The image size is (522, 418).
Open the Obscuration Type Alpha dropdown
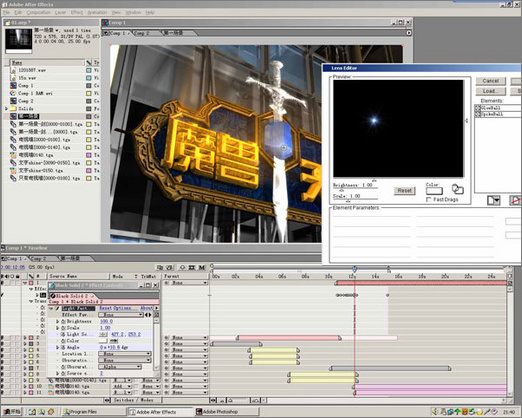coord(120,367)
